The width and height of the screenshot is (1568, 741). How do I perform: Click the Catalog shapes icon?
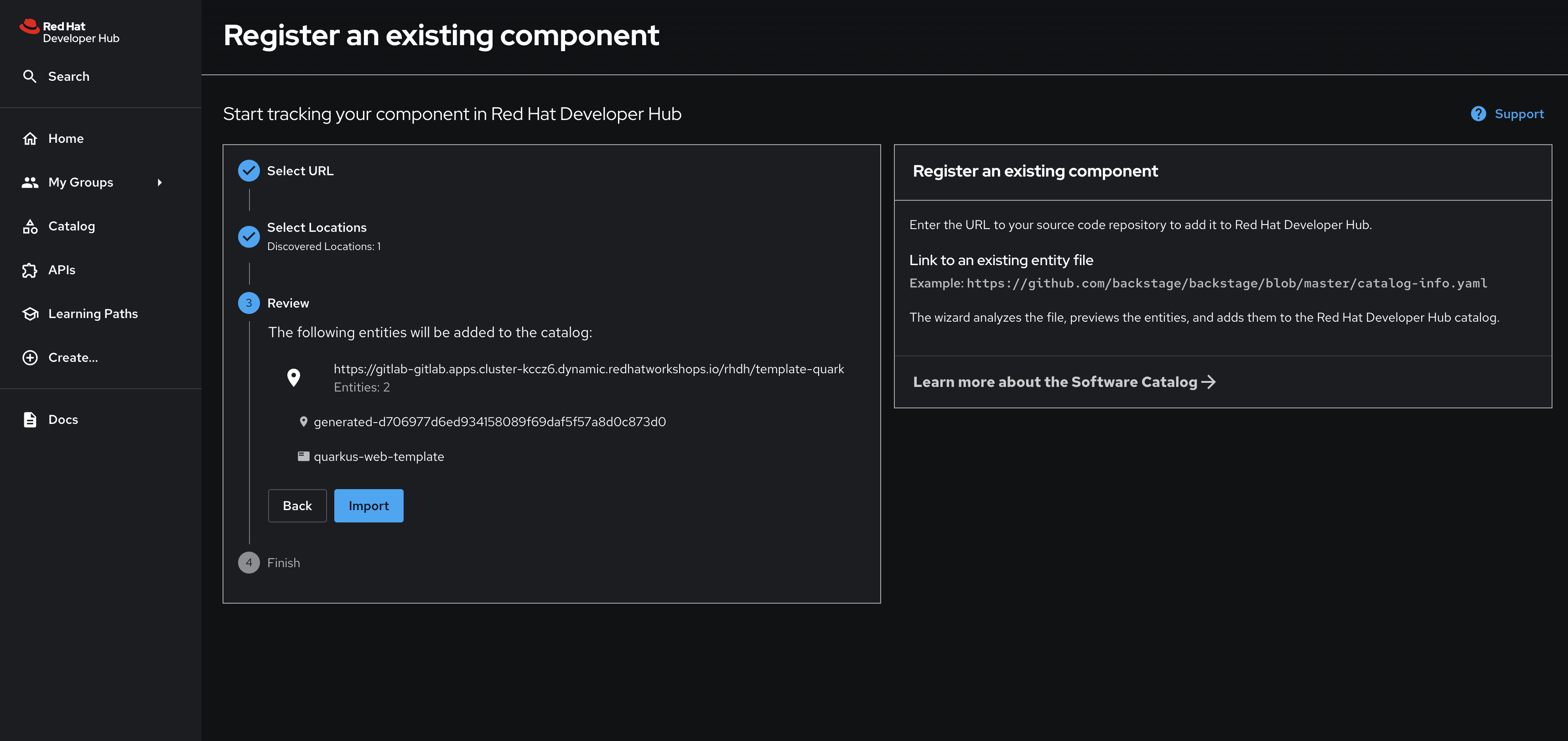click(x=30, y=226)
